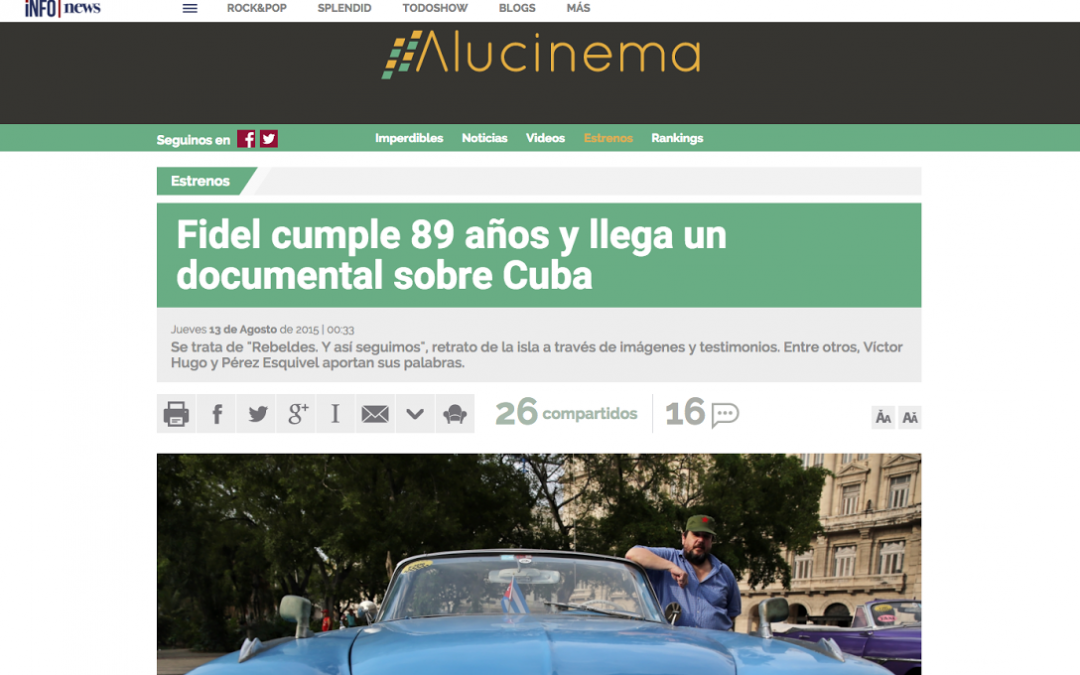Open the Rankings section
The width and height of the screenshot is (1080, 675).
pos(677,138)
